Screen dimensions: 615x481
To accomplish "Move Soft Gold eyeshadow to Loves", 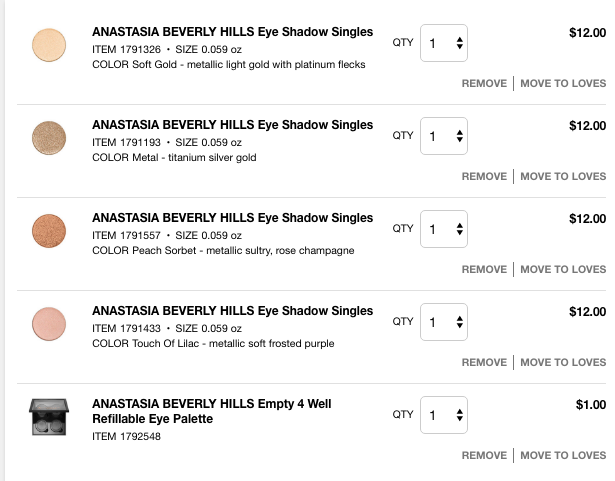I will point(563,83).
